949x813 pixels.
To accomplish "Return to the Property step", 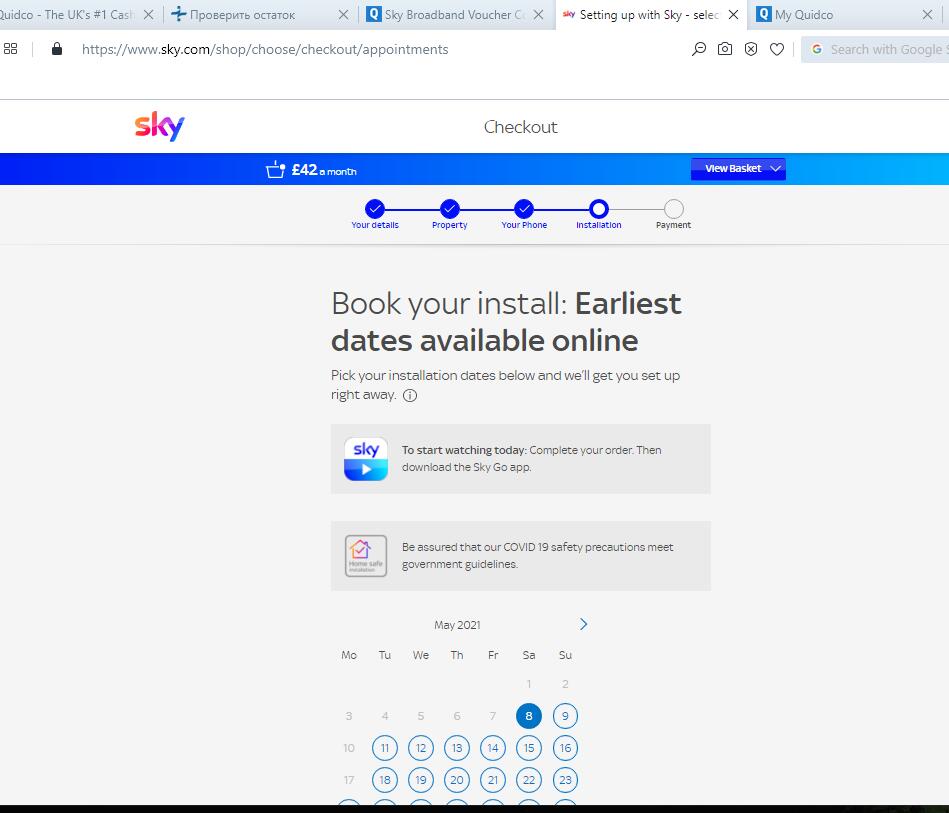I will click(x=450, y=209).
